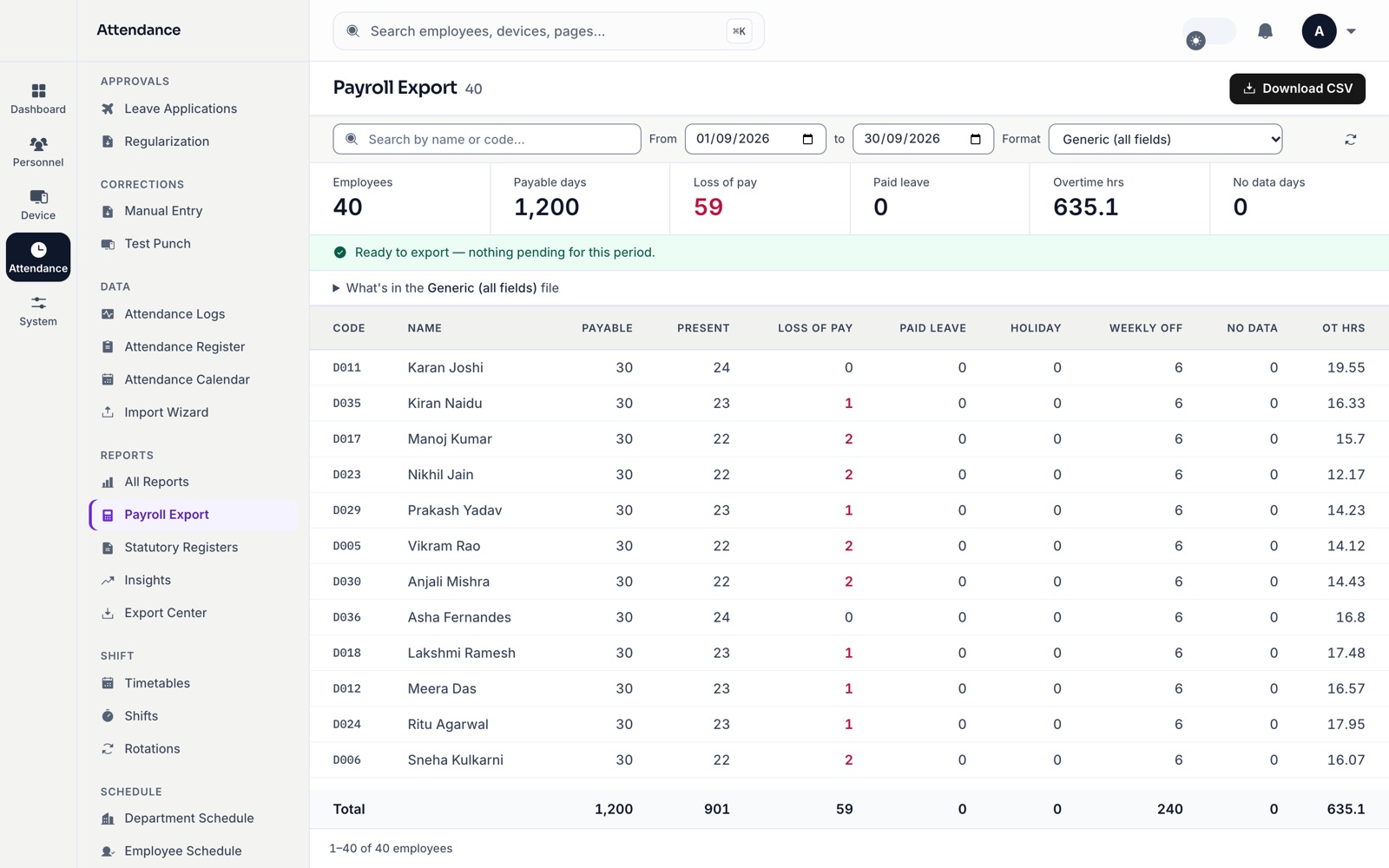This screenshot has height=868, width=1389.
Task: Click the Leave Applications airplane icon
Action: tap(108, 108)
